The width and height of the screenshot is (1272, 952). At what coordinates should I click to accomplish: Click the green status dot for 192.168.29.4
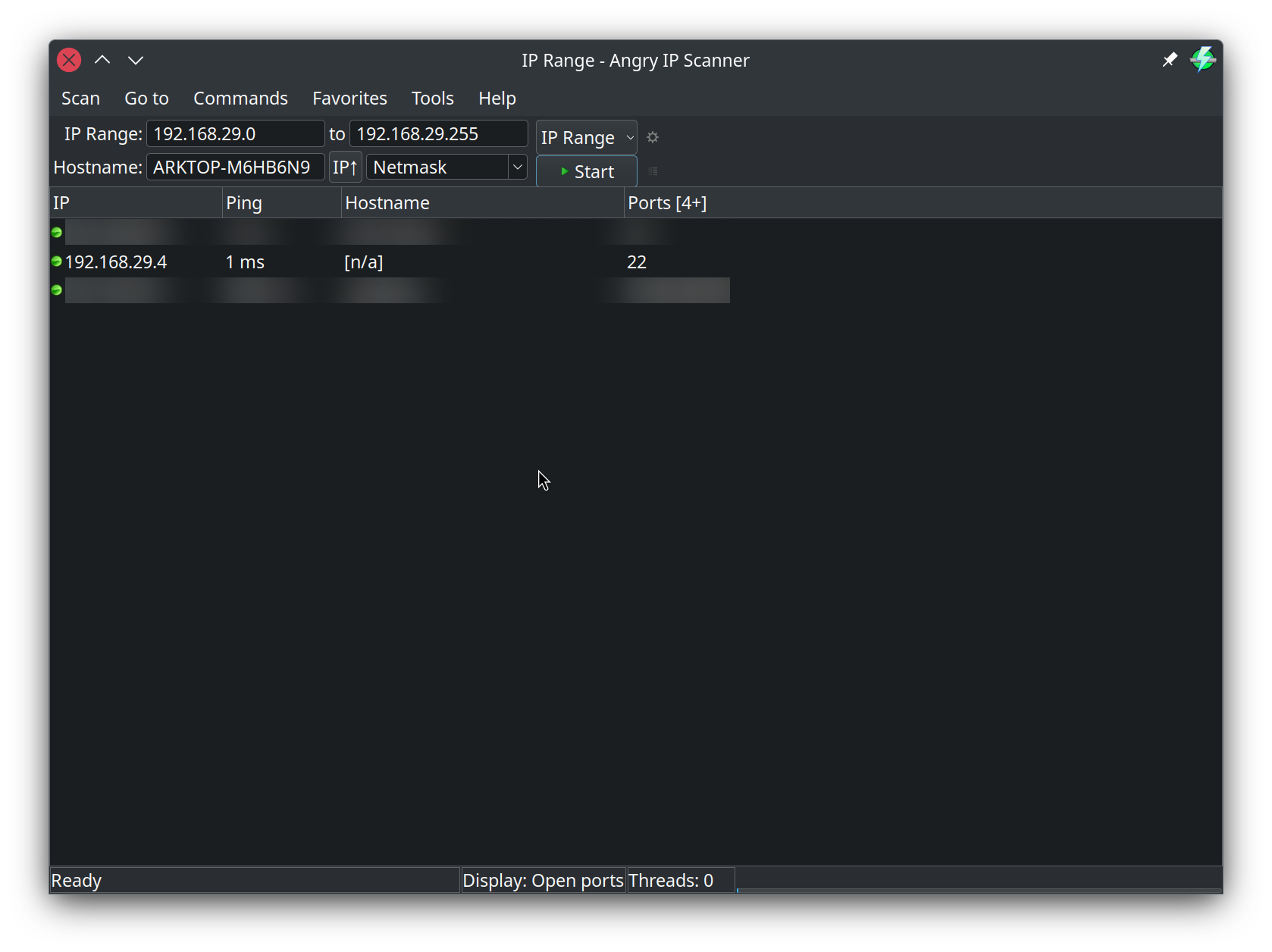tap(57, 261)
